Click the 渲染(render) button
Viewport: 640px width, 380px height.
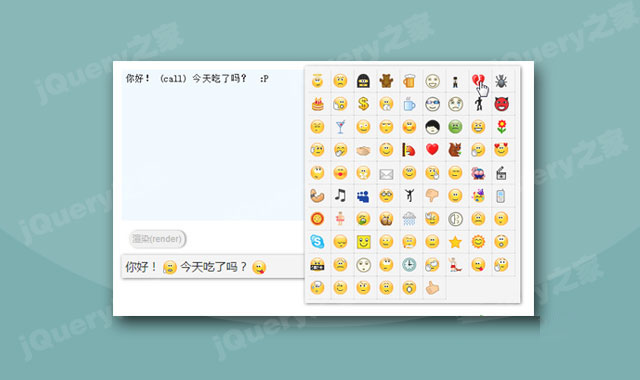point(158,239)
